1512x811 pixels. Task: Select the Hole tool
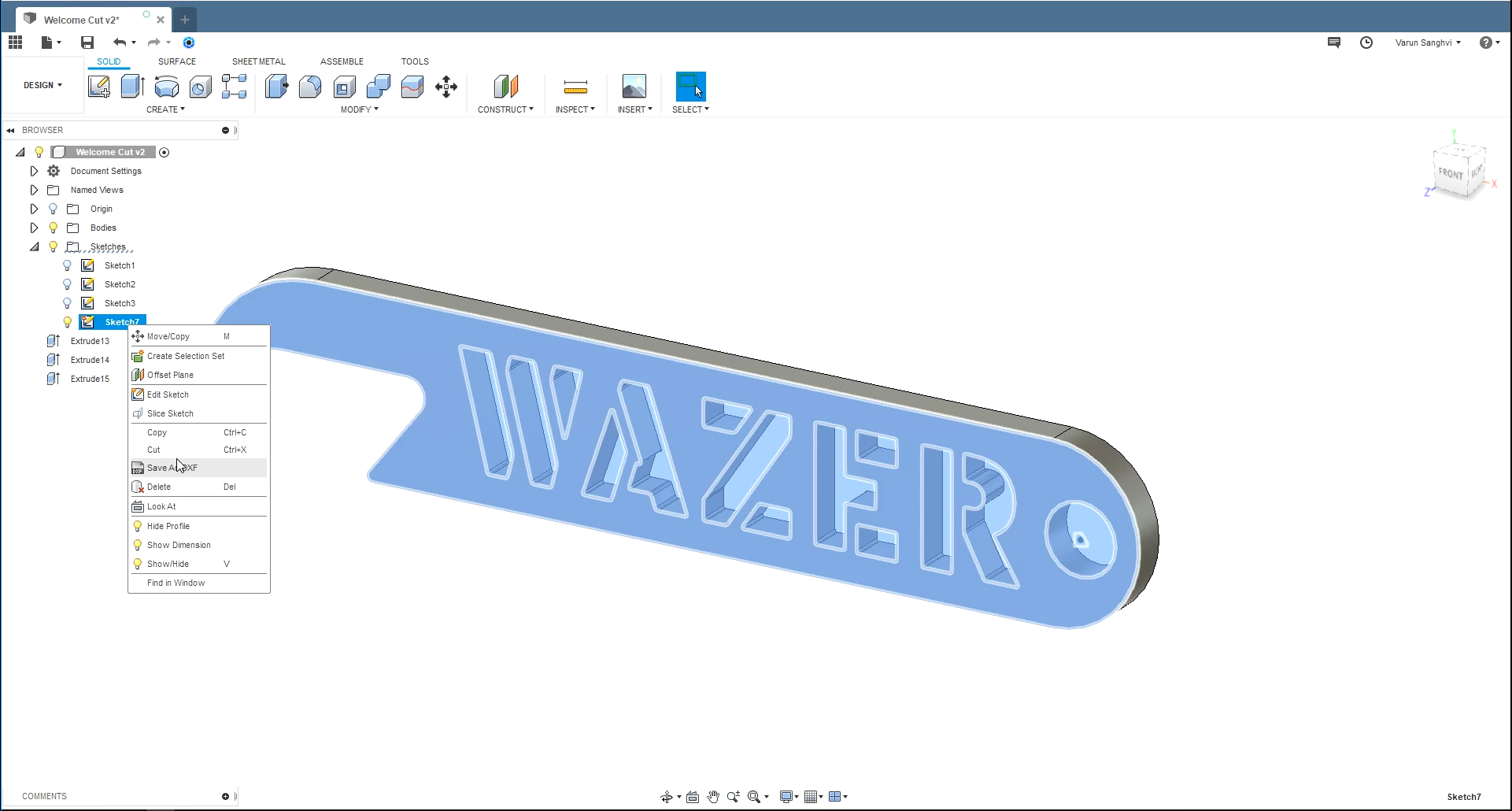(x=201, y=87)
